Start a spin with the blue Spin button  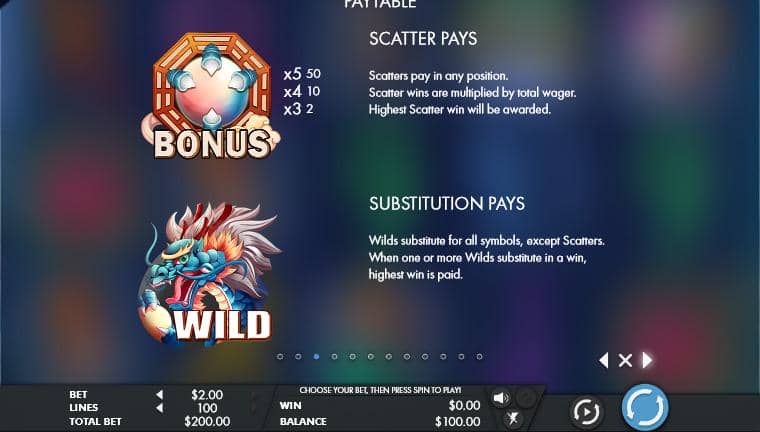pyautogui.click(x=645, y=408)
